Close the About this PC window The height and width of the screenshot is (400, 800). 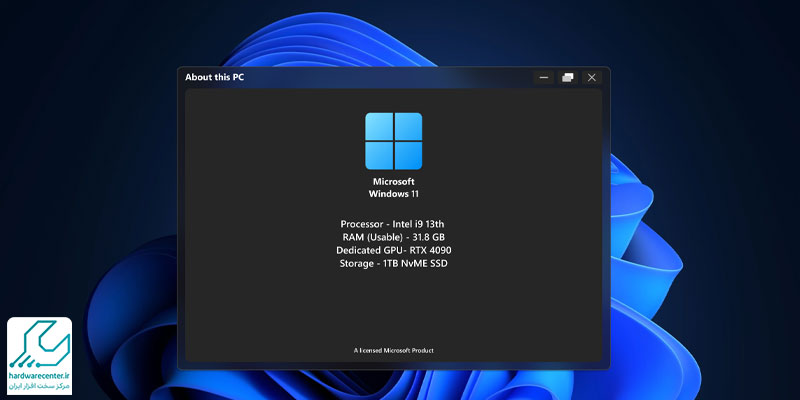pyautogui.click(x=592, y=78)
